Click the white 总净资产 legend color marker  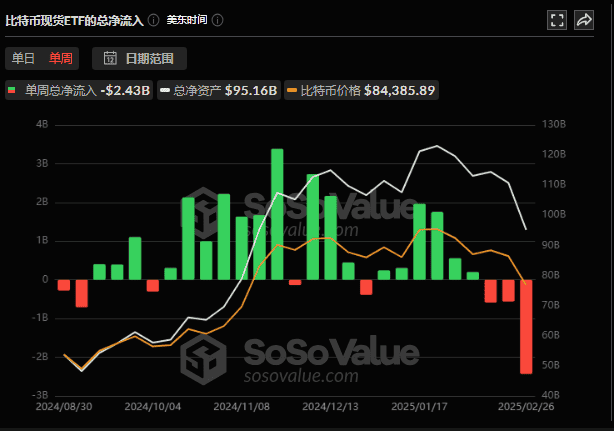164,91
